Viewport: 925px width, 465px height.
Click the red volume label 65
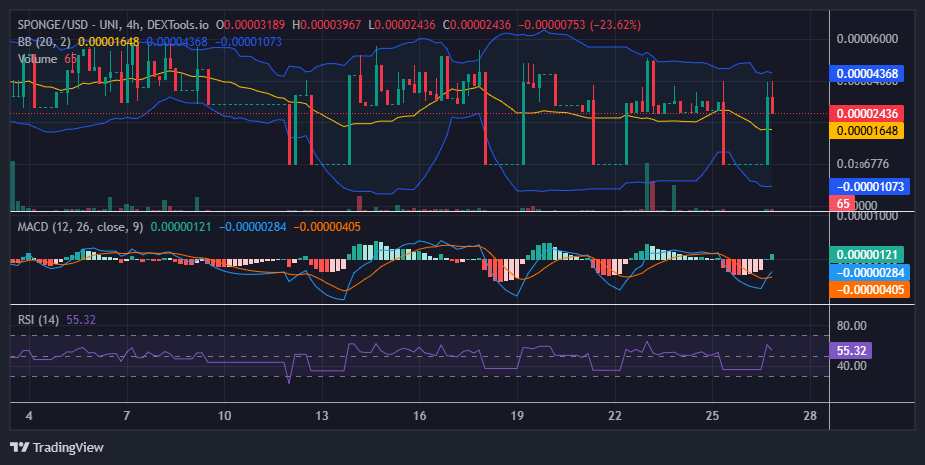coord(842,204)
